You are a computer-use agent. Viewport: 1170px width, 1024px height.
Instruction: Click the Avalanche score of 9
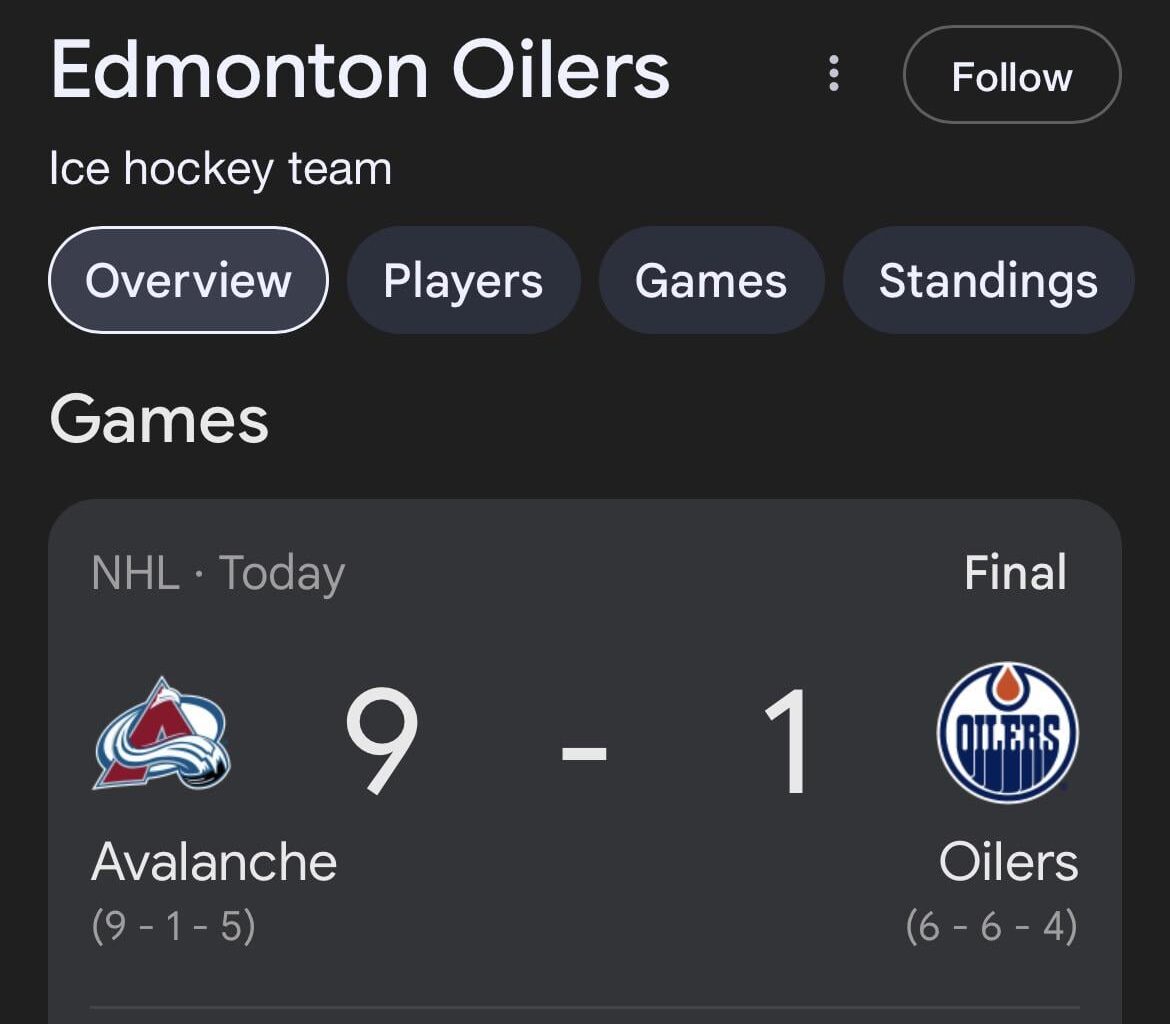click(381, 742)
